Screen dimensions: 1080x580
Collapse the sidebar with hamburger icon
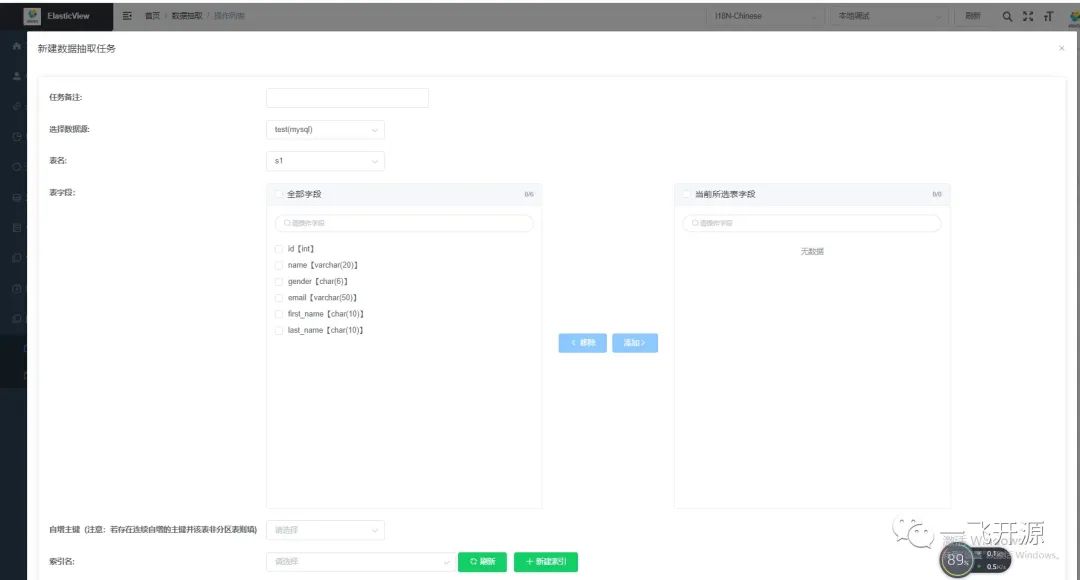coord(127,16)
